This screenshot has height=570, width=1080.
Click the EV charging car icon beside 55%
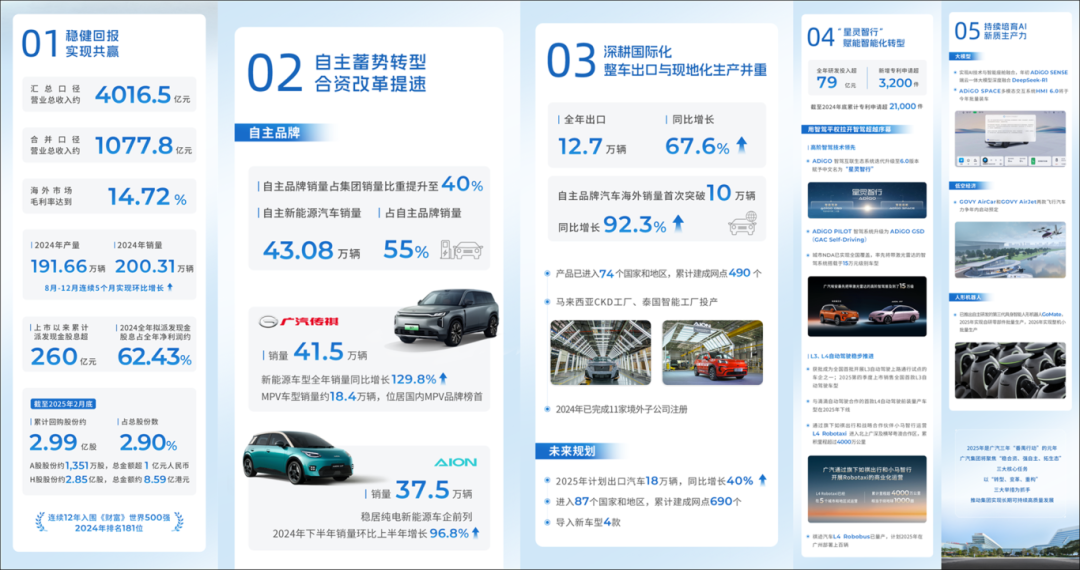coord(462,248)
